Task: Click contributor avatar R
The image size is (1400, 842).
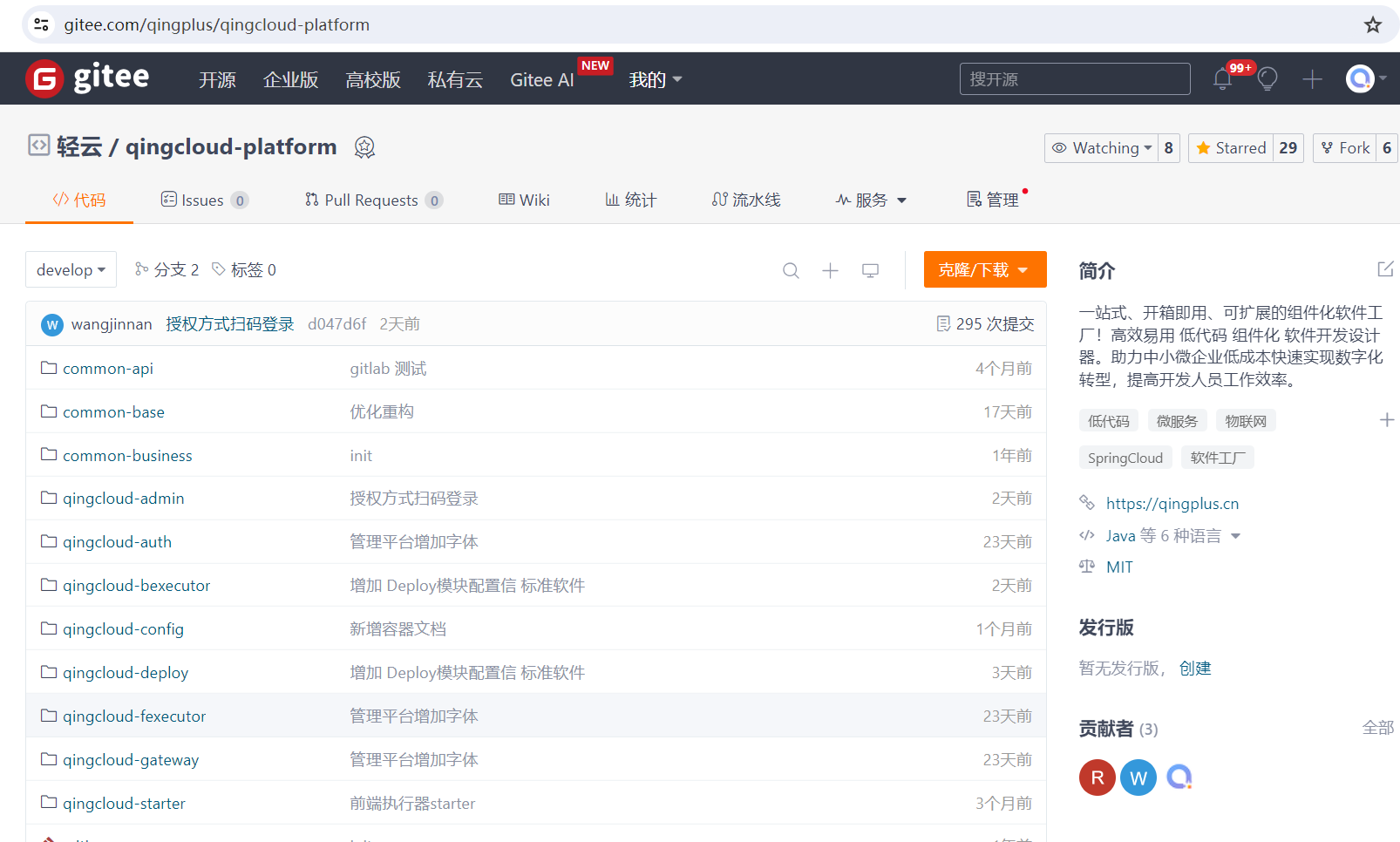Action: click(x=1098, y=777)
